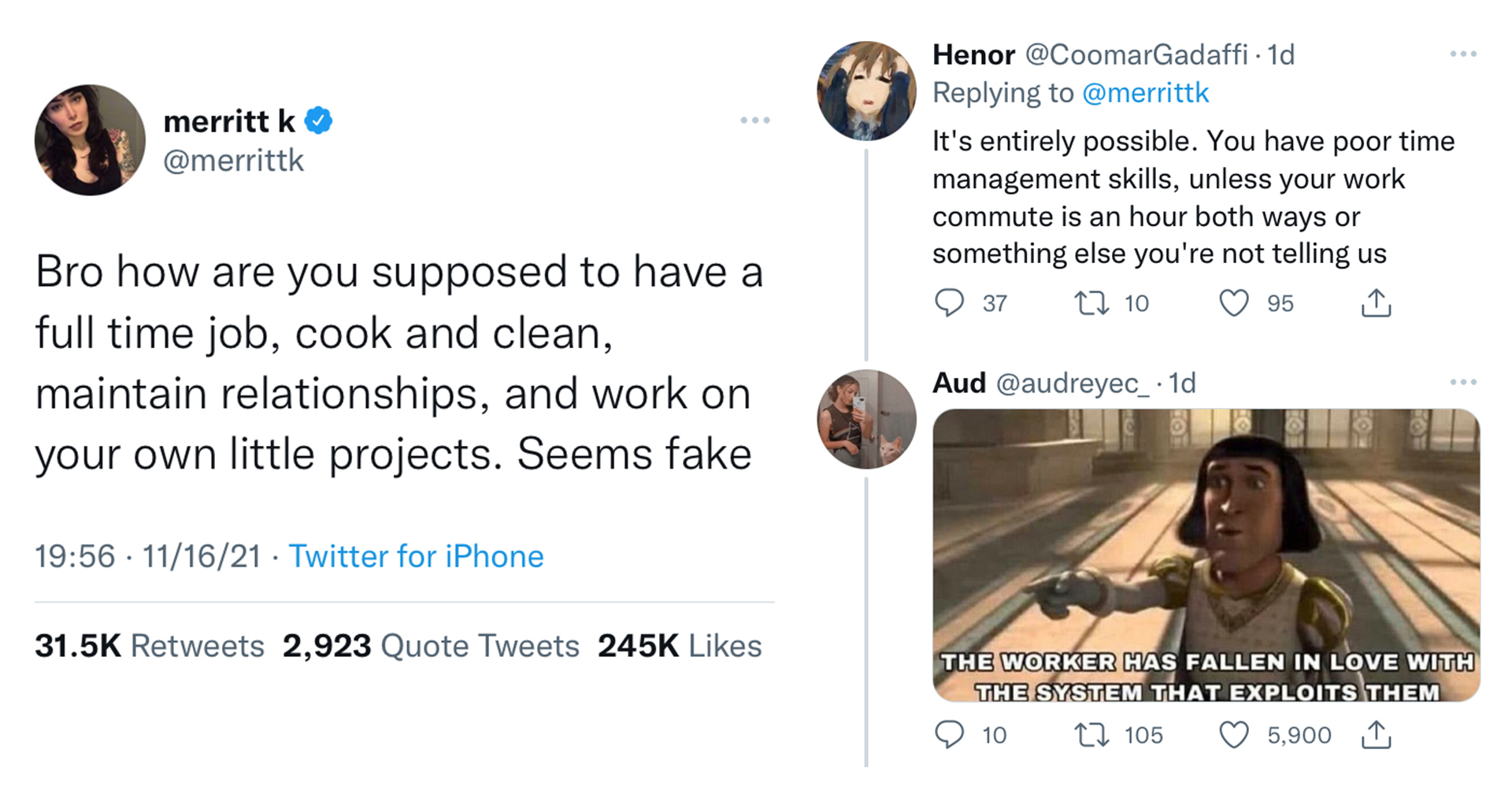This screenshot has height=794, width=1512.
Task: Click the @merrittk mention in Replying to
Action: [x=1145, y=93]
